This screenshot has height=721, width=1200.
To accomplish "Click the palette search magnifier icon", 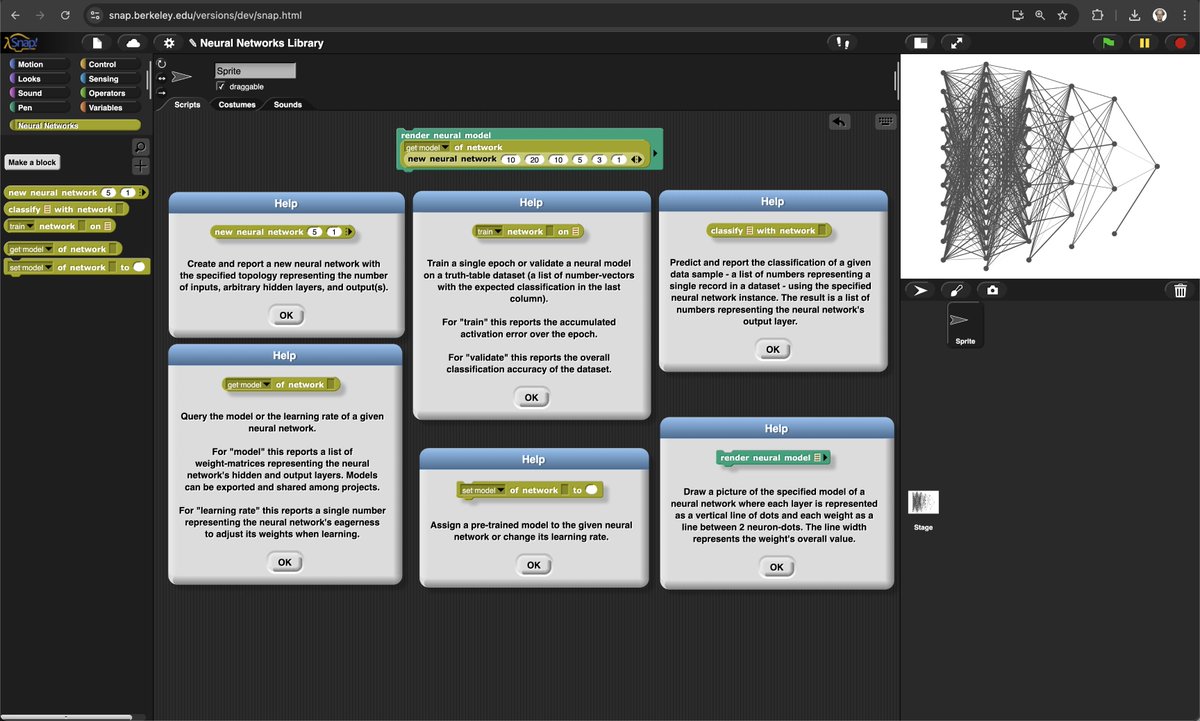I will pyautogui.click(x=141, y=146).
